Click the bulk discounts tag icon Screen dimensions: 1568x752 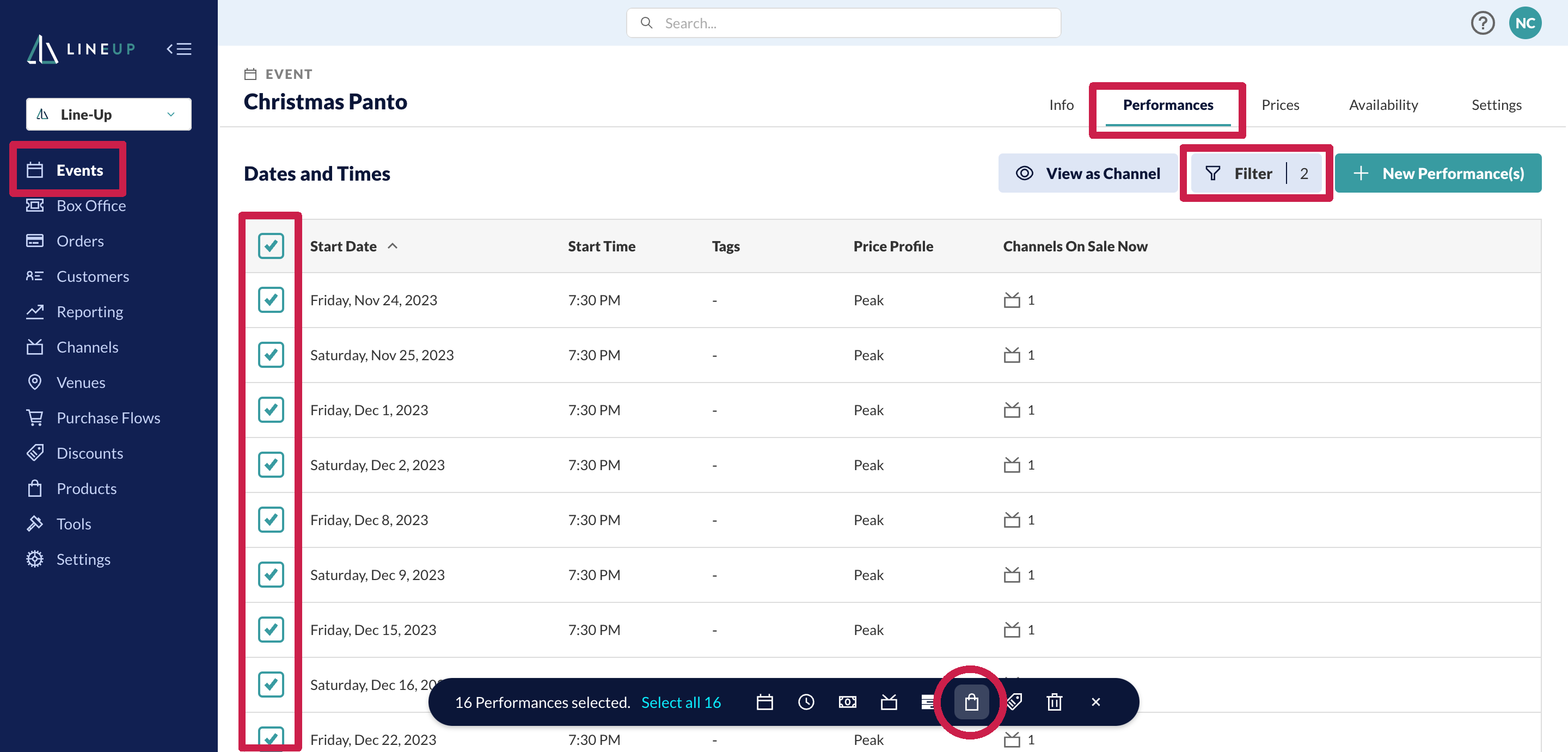(1013, 702)
